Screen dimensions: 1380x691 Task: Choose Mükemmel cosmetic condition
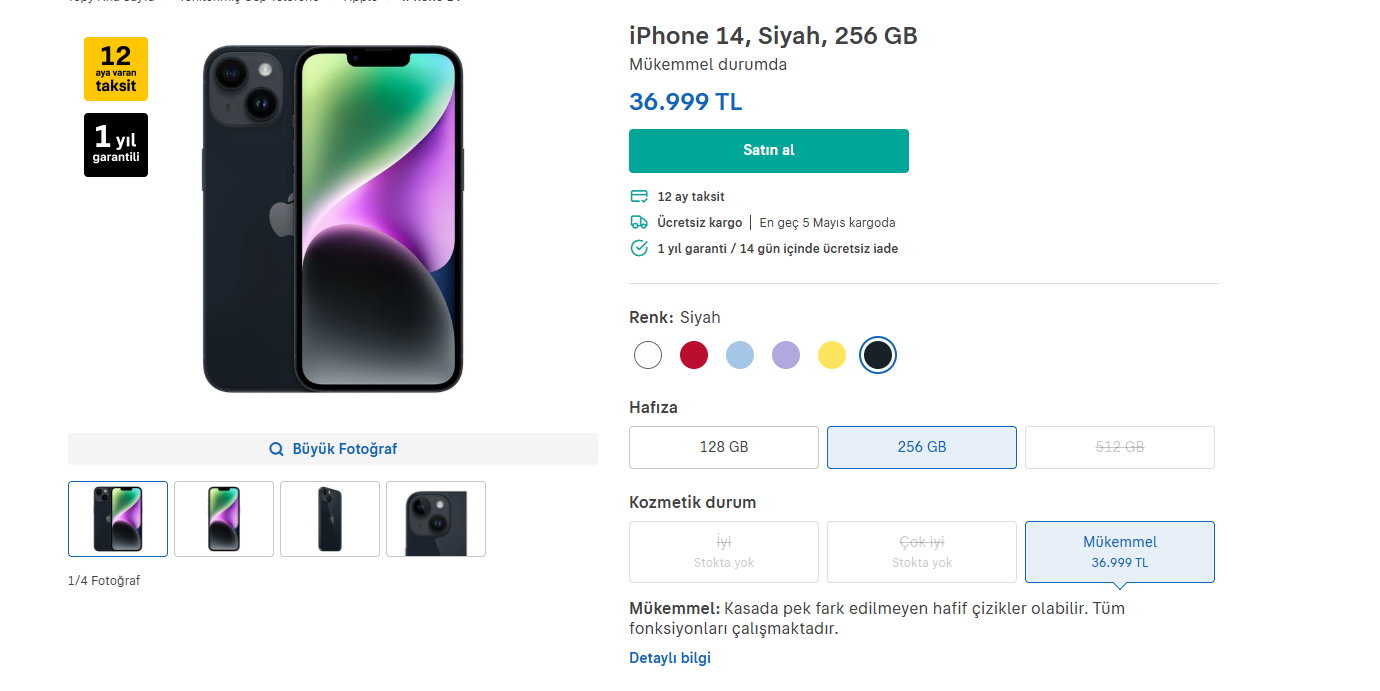tap(1119, 551)
